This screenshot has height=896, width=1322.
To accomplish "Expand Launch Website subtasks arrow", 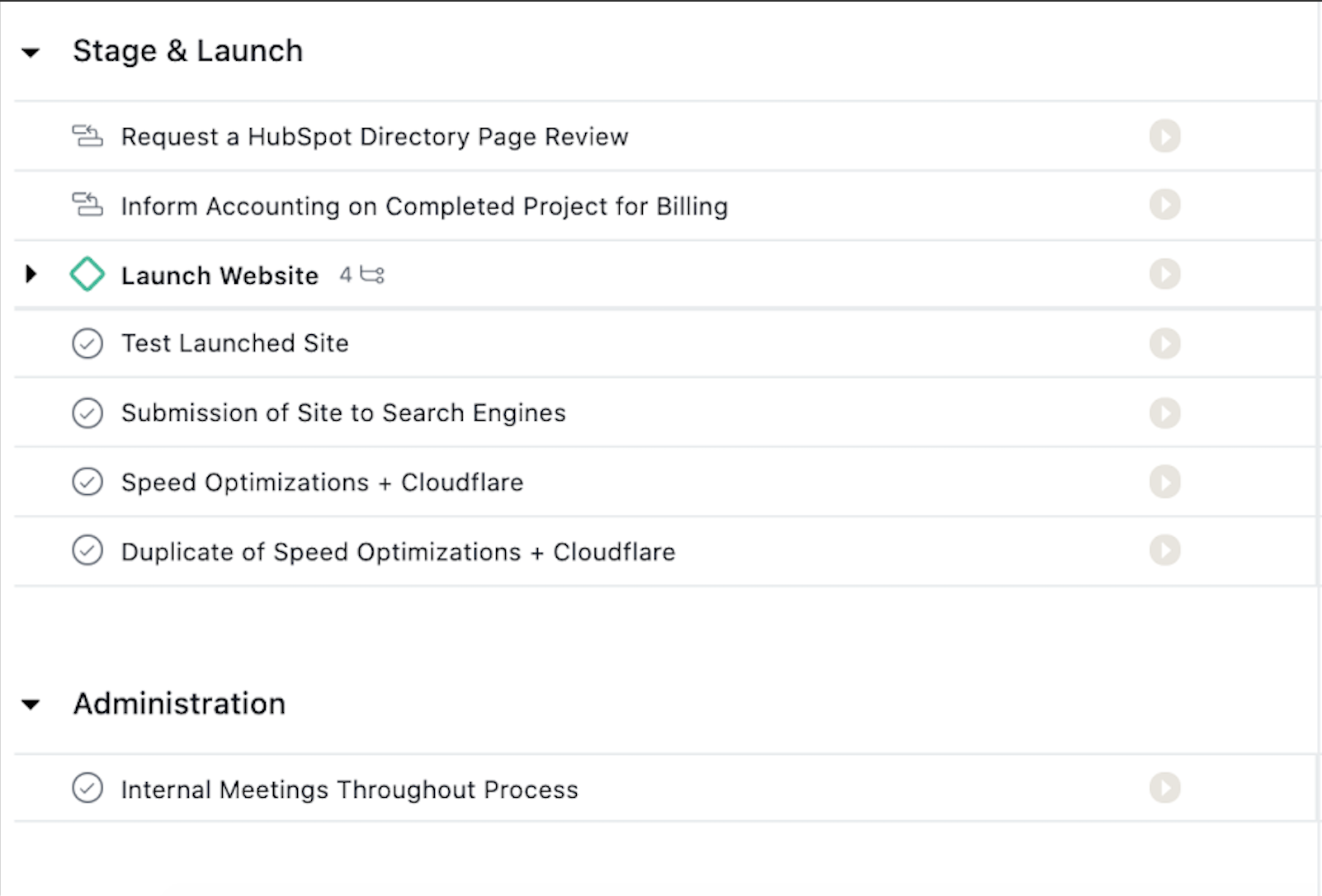I will point(31,274).
